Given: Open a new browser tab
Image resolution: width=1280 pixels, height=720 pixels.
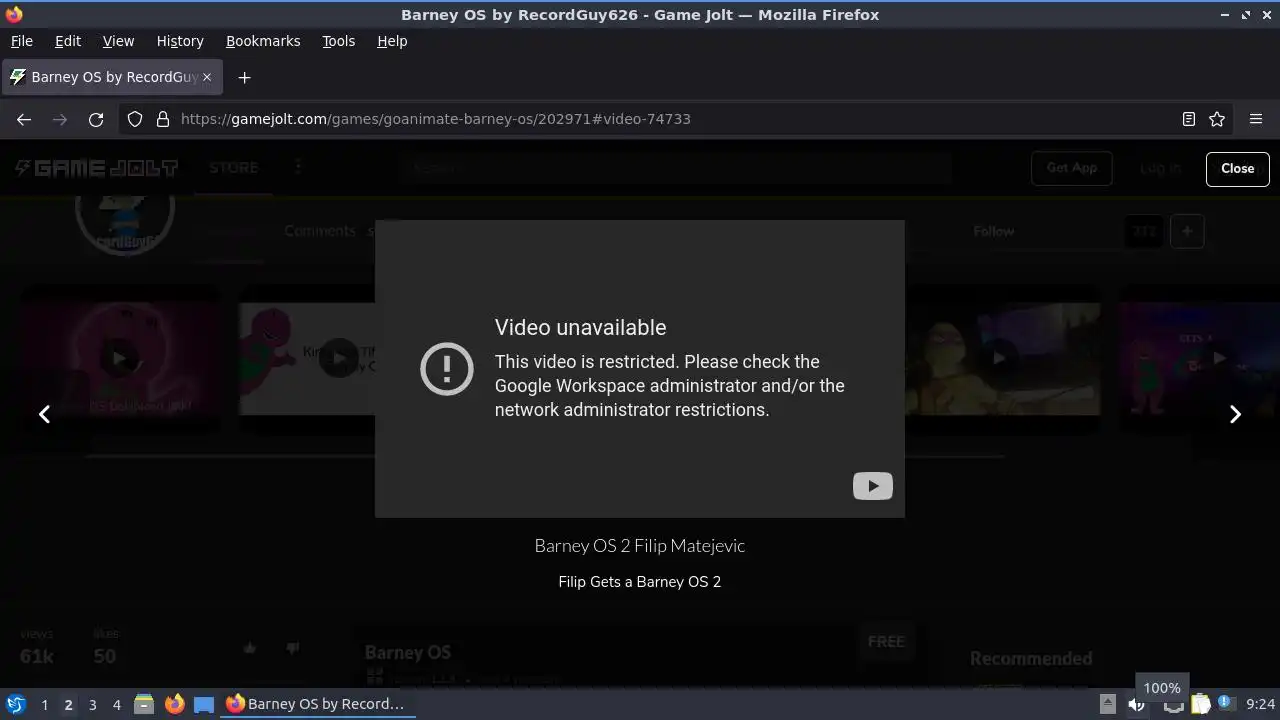Looking at the screenshot, I should coord(244,77).
